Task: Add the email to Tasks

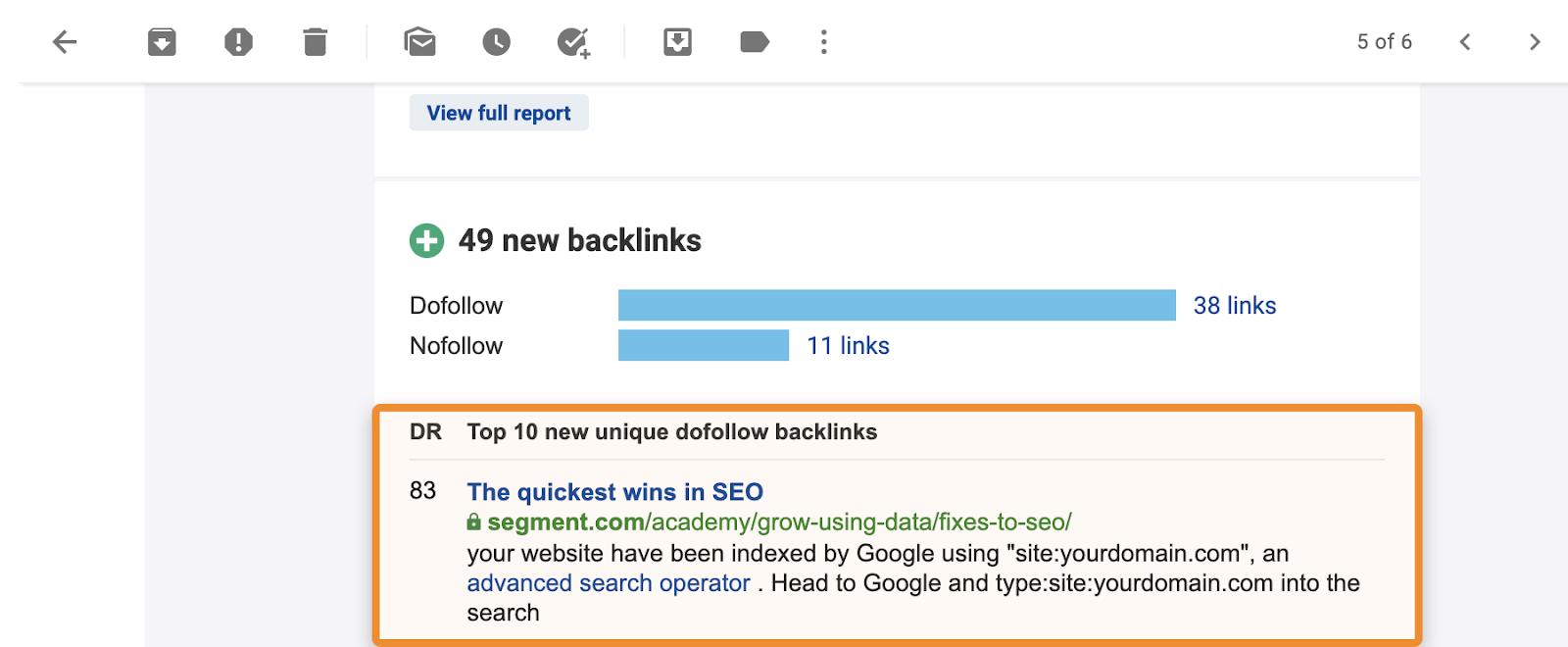Action: click(572, 41)
